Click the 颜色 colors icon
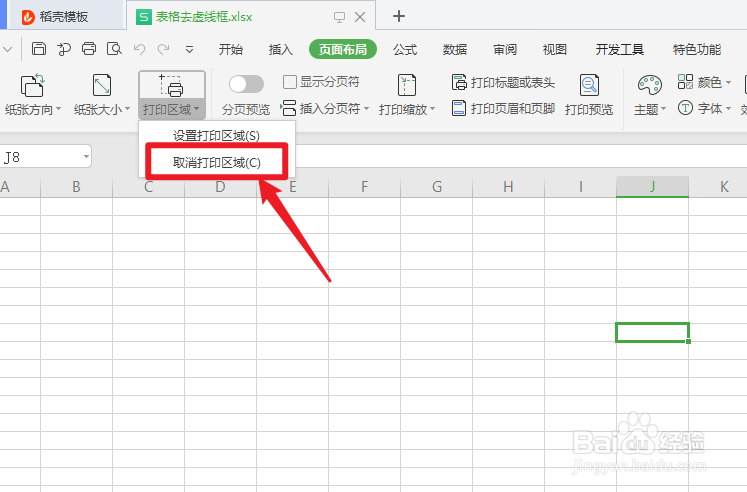747x492 pixels. (685, 82)
